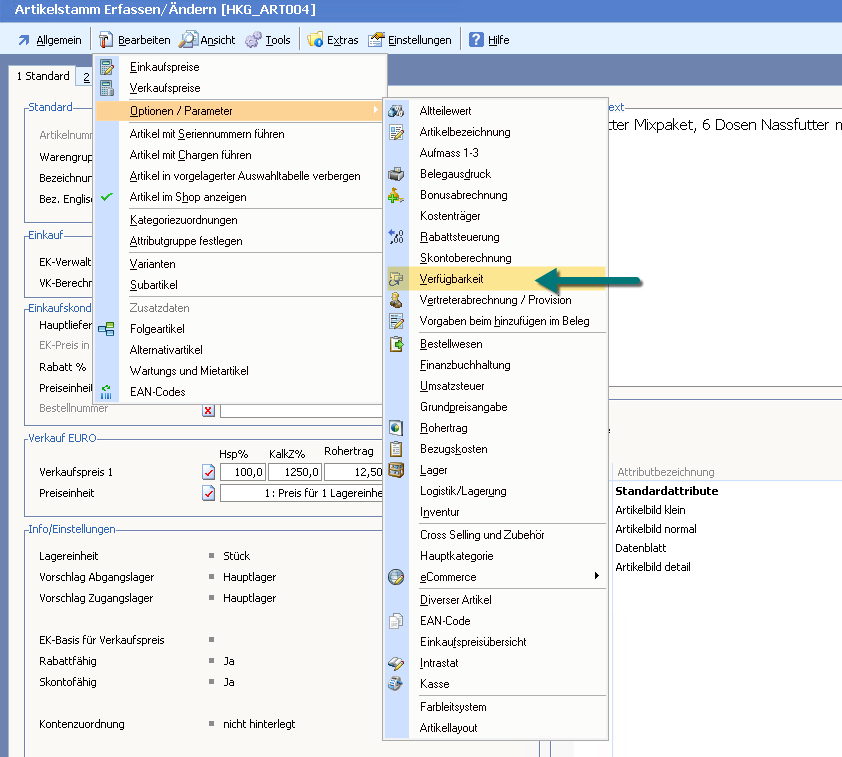Click the Rabattsteuerung icon
Image resolution: width=842 pixels, height=757 pixels.
[396, 237]
